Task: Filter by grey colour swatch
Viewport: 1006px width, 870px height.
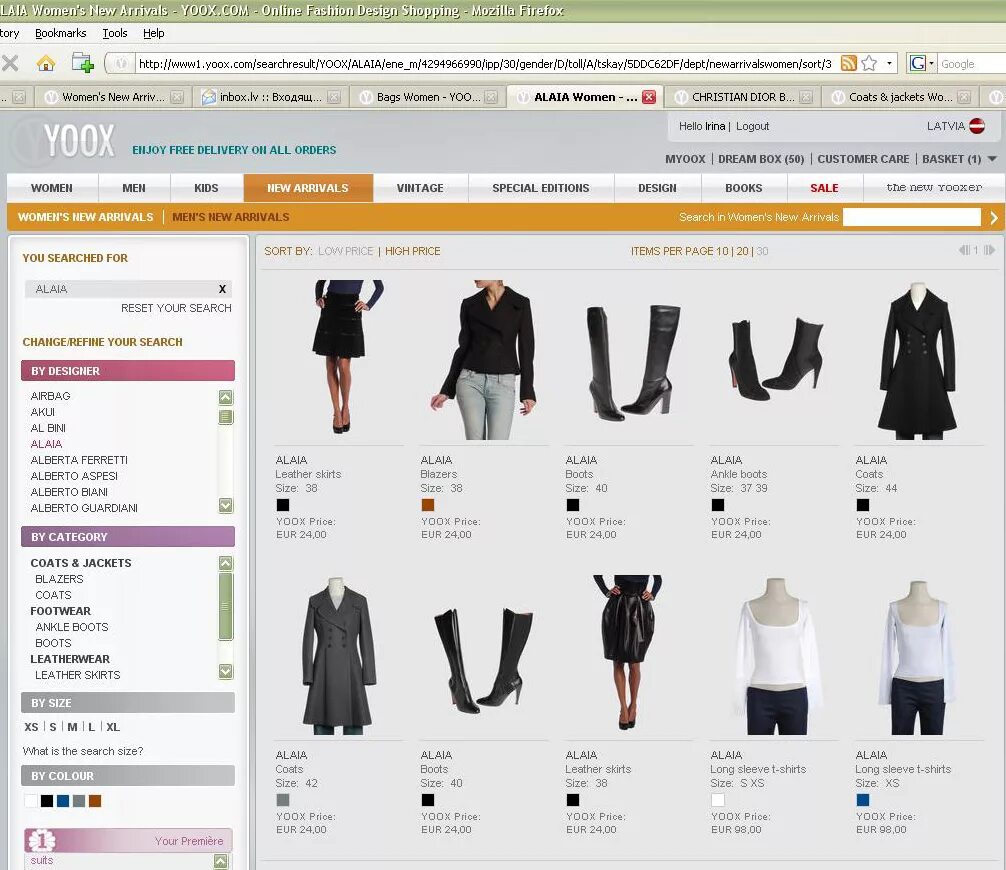Action: coord(79,801)
